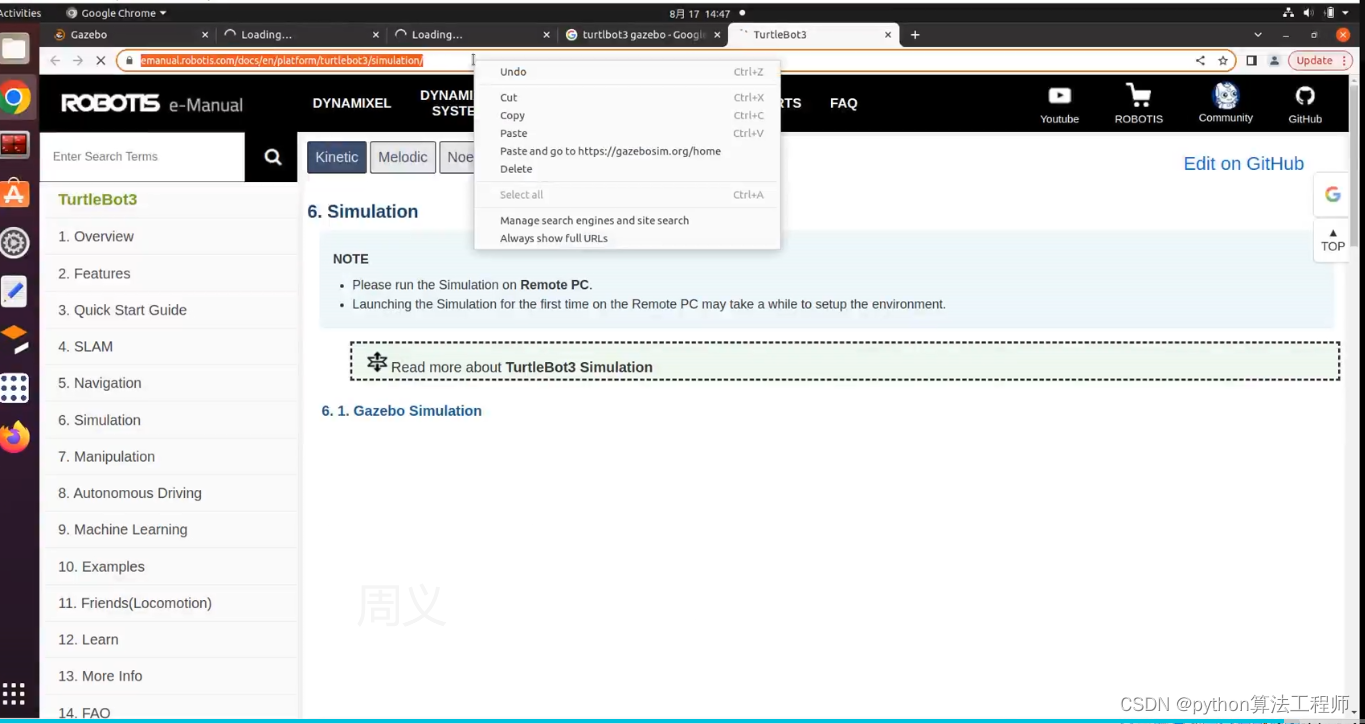Click the address bar URL text
This screenshot has height=724, width=1365.
point(282,60)
